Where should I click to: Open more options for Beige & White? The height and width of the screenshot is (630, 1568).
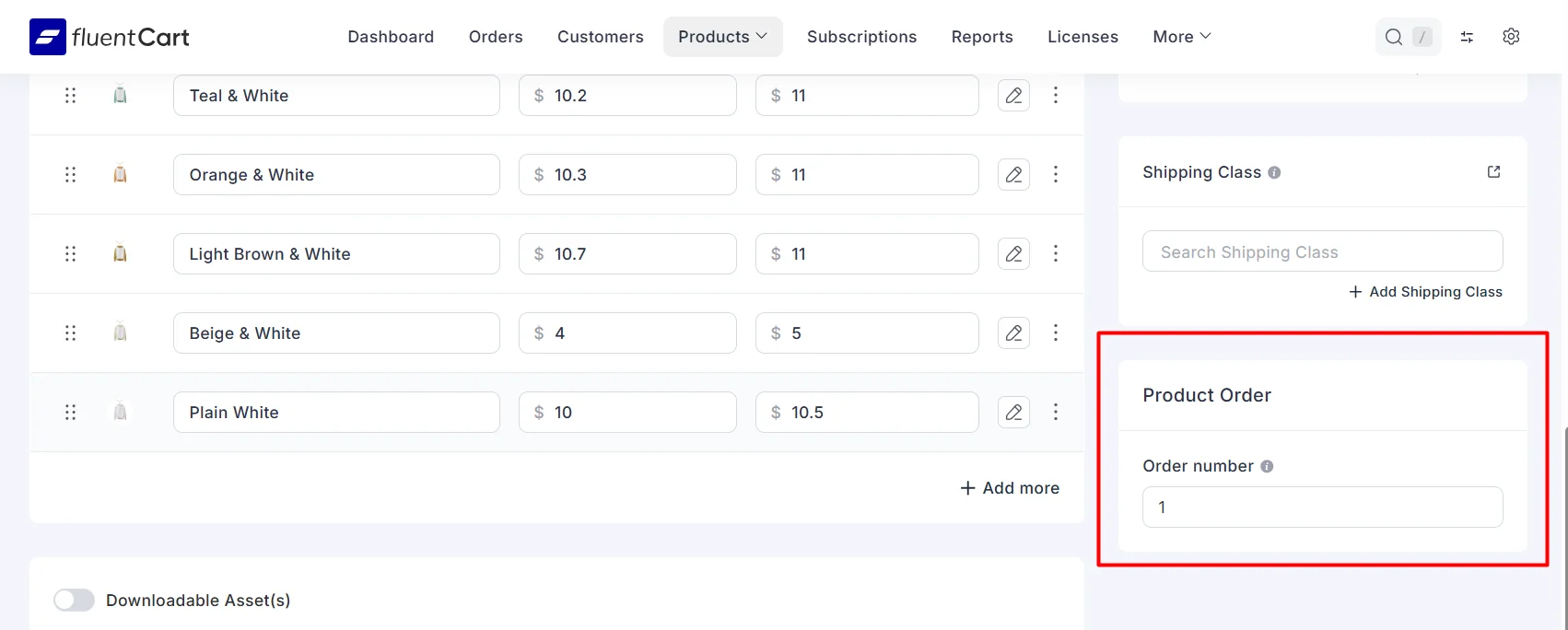(1056, 333)
